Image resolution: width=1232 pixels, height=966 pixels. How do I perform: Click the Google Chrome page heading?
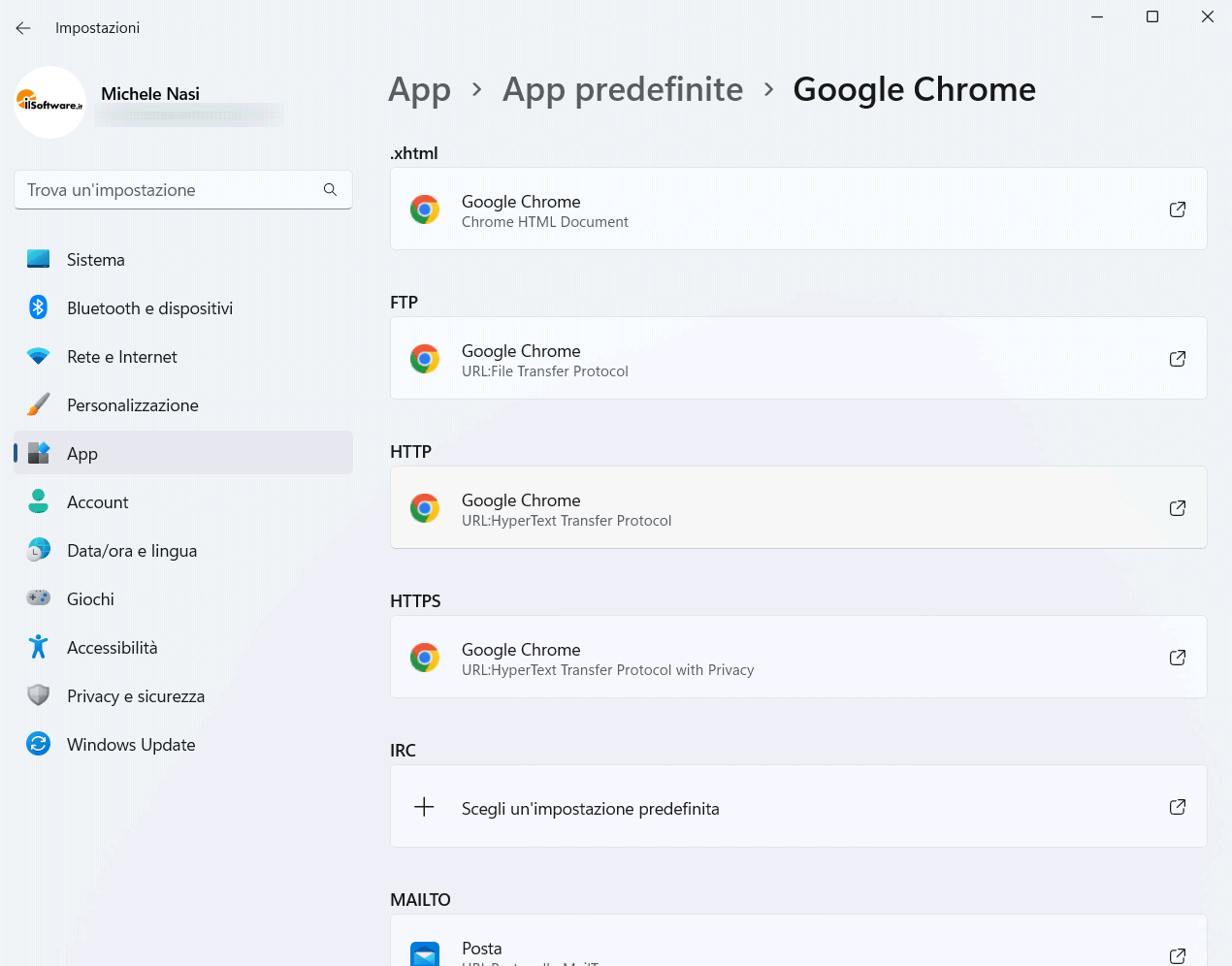pos(915,90)
